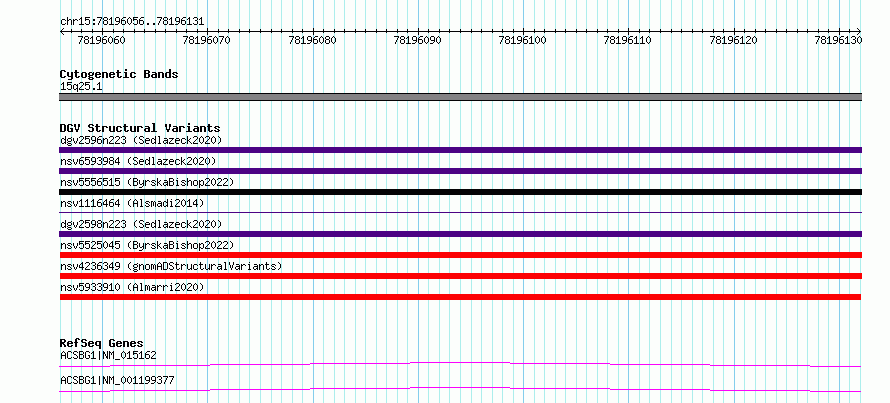Click the red bar under nsv5525045
The height and width of the screenshot is (403, 890).
click(460, 255)
